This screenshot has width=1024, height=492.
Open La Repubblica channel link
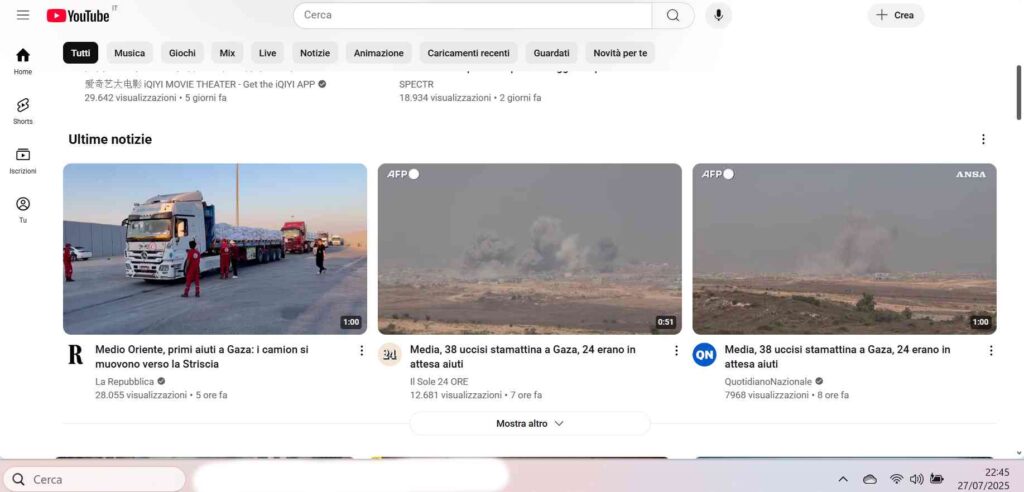125,381
